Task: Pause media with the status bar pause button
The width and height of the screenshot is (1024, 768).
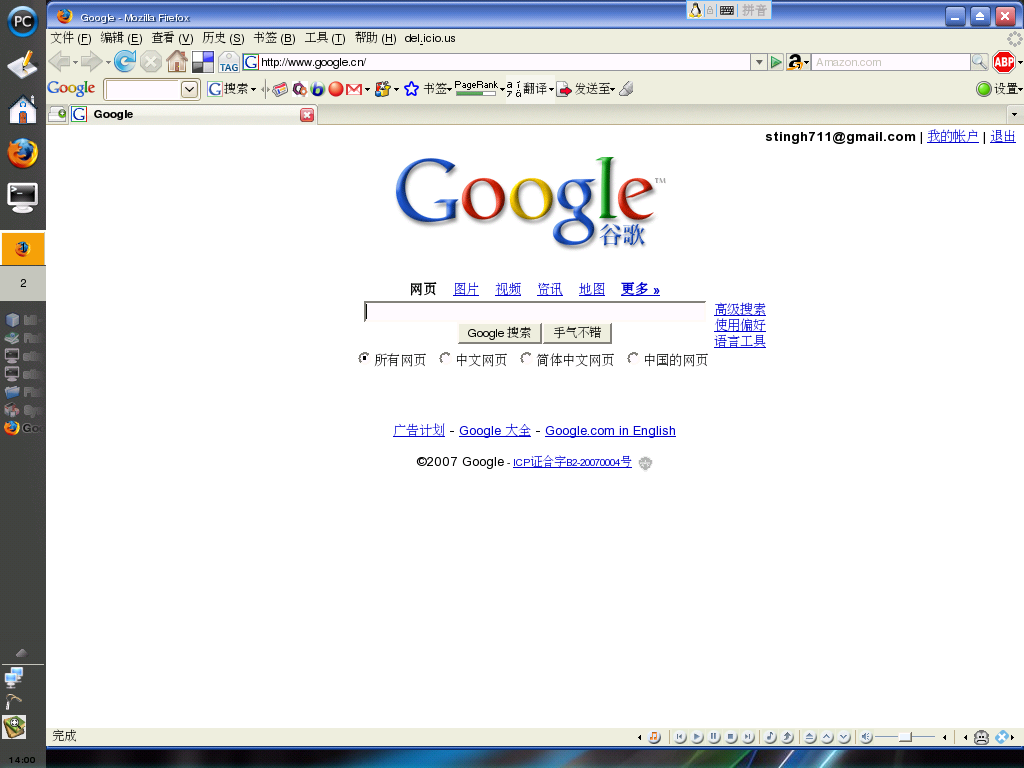Action: [x=714, y=737]
